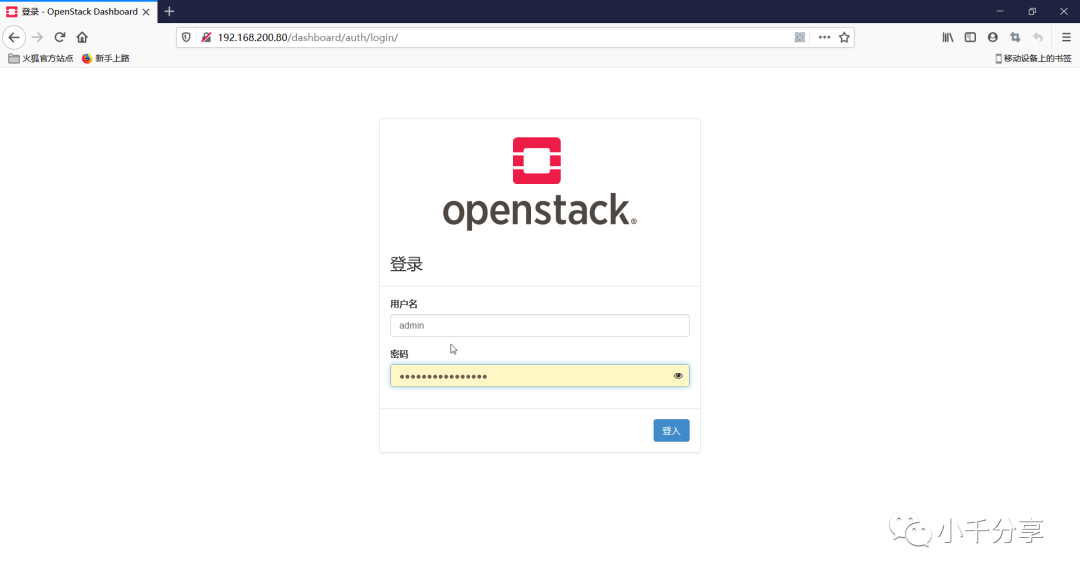The image size is (1080, 579).
Task: Click into the 密码 password field
Action: click(x=539, y=376)
